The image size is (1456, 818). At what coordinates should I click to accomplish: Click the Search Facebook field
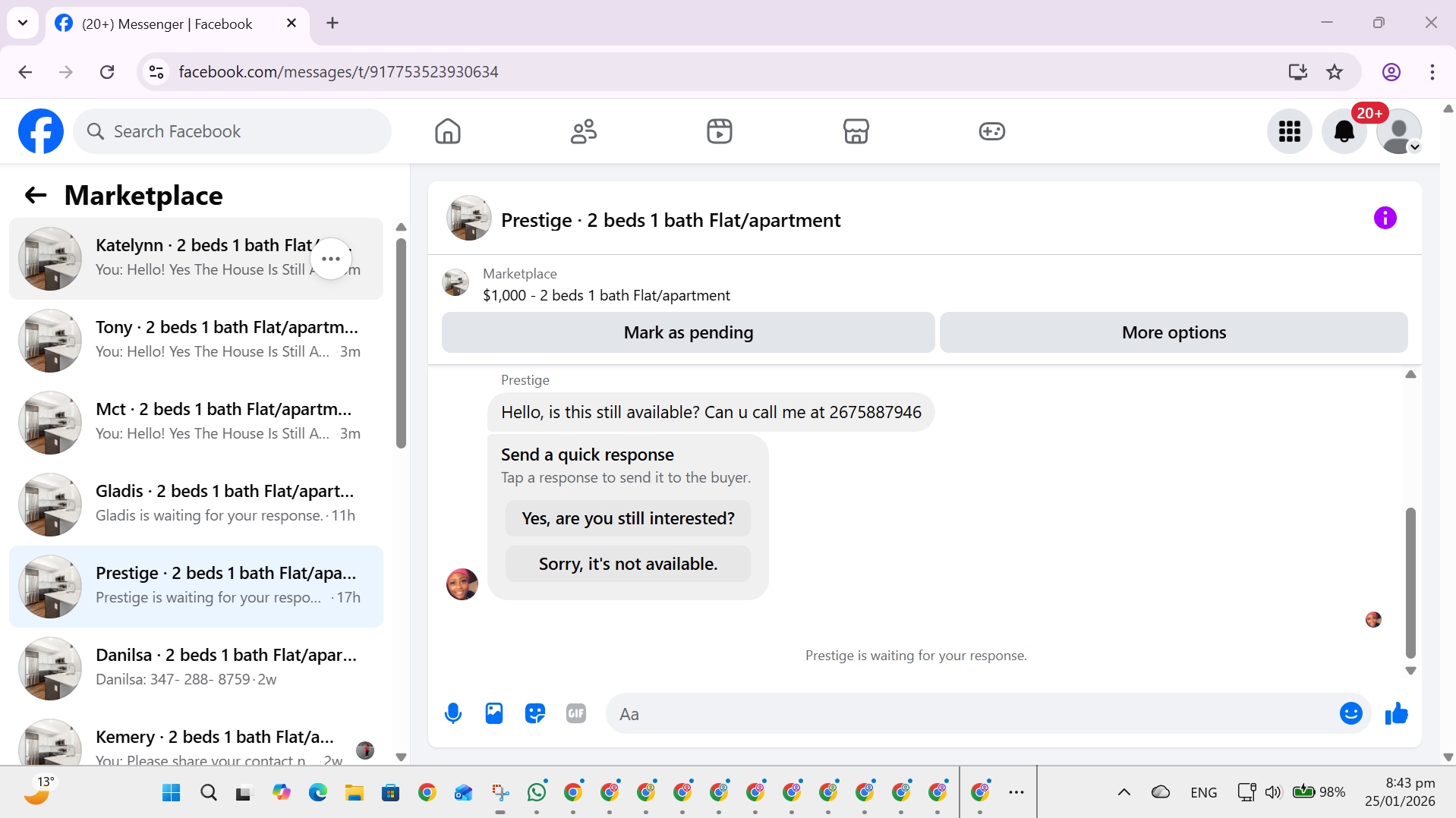[232, 131]
